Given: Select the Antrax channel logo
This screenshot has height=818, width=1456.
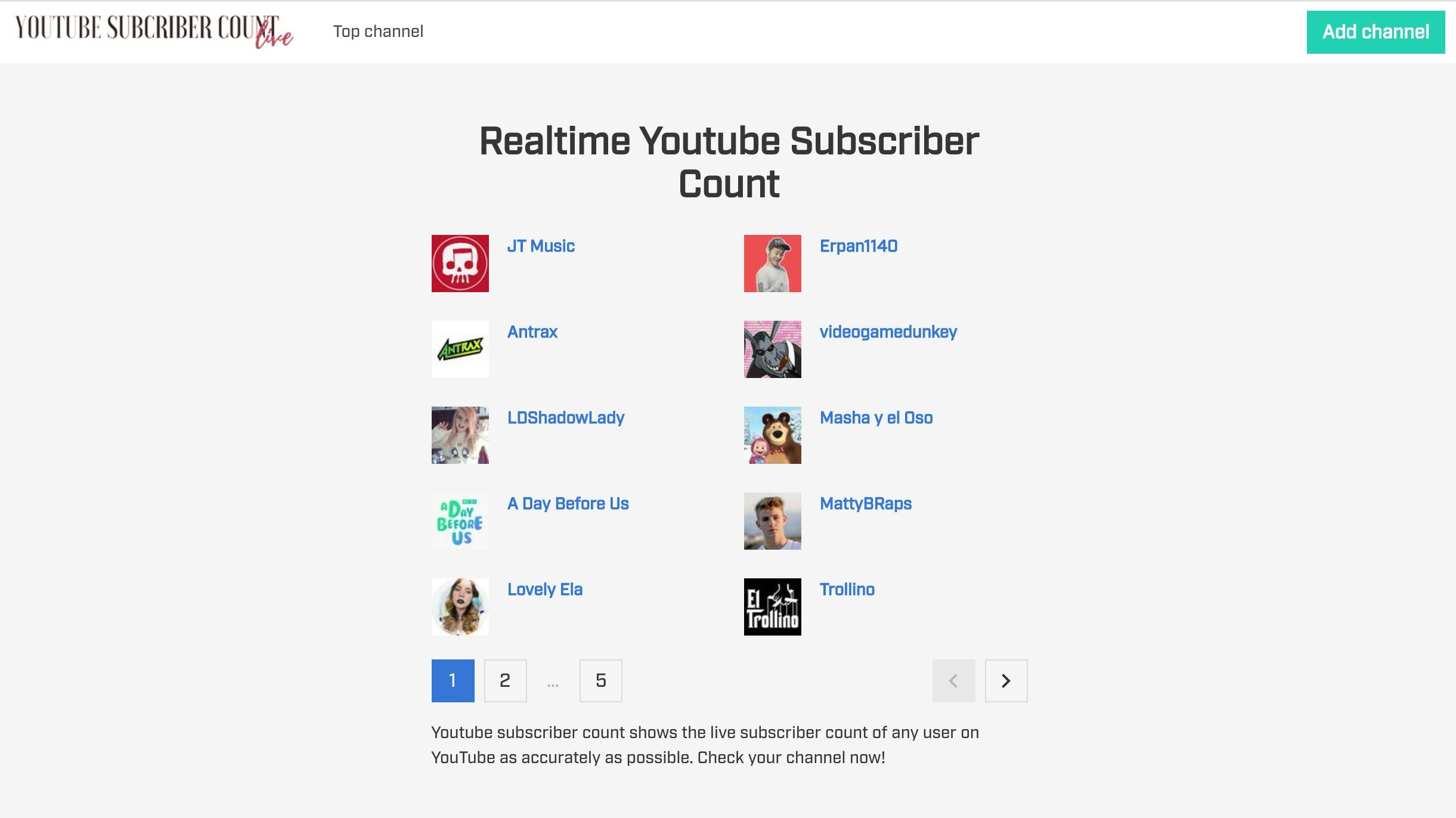Looking at the screenshot, I should point(459,349).
